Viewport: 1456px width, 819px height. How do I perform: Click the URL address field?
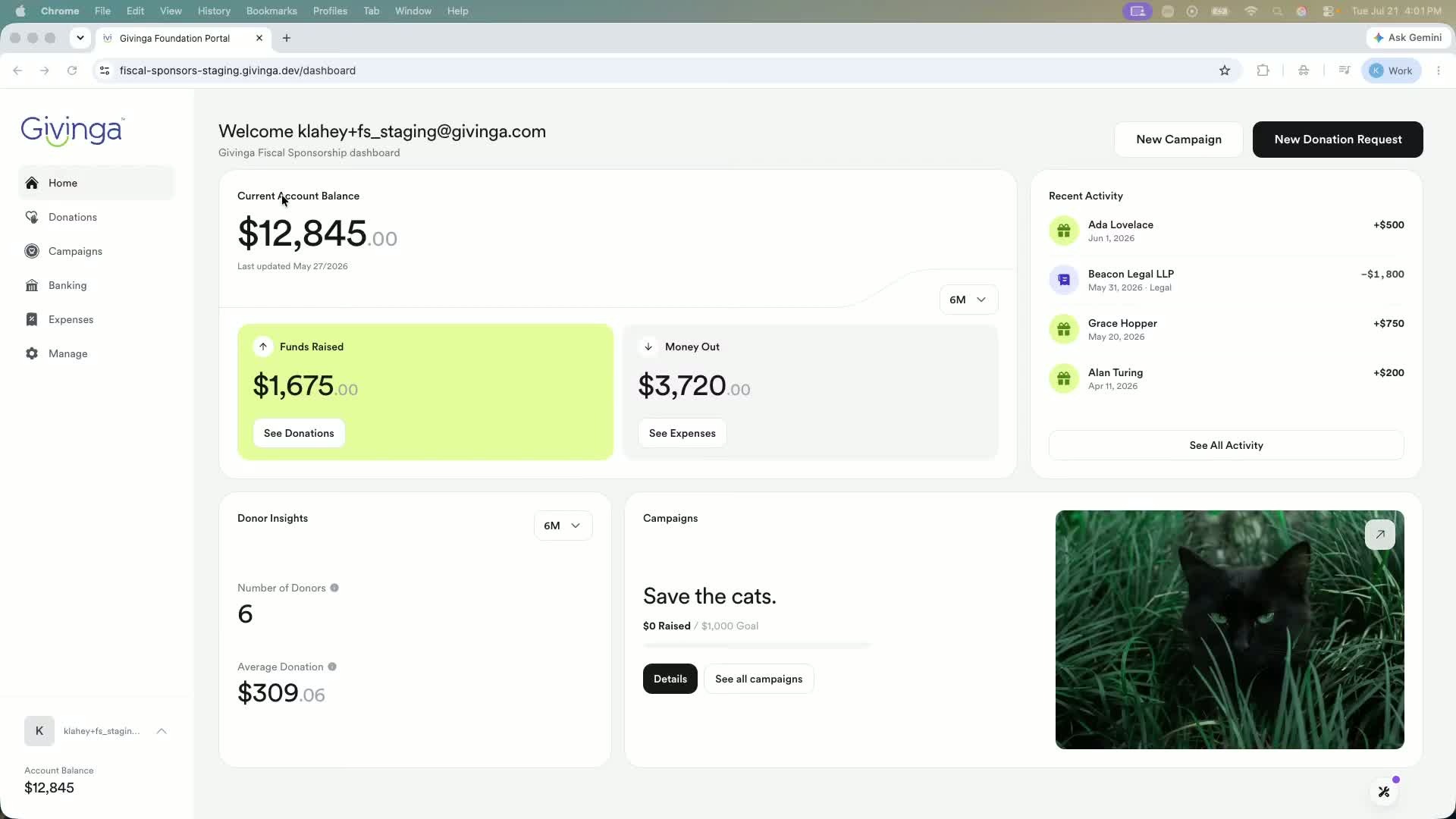tap(660, 71)
